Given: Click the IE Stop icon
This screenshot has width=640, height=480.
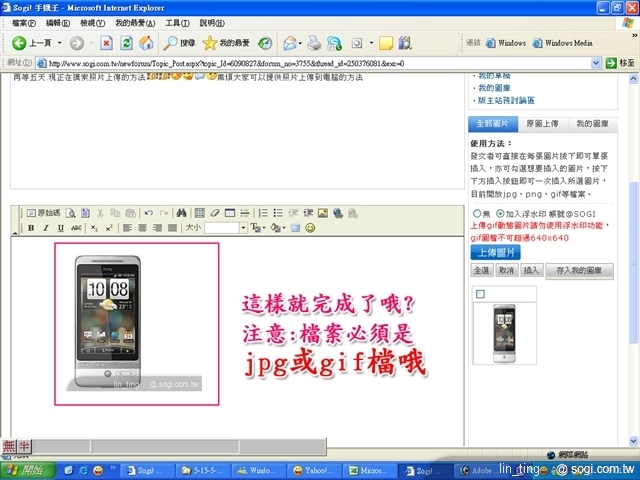Looking at the screenshot, I should 106,43.
